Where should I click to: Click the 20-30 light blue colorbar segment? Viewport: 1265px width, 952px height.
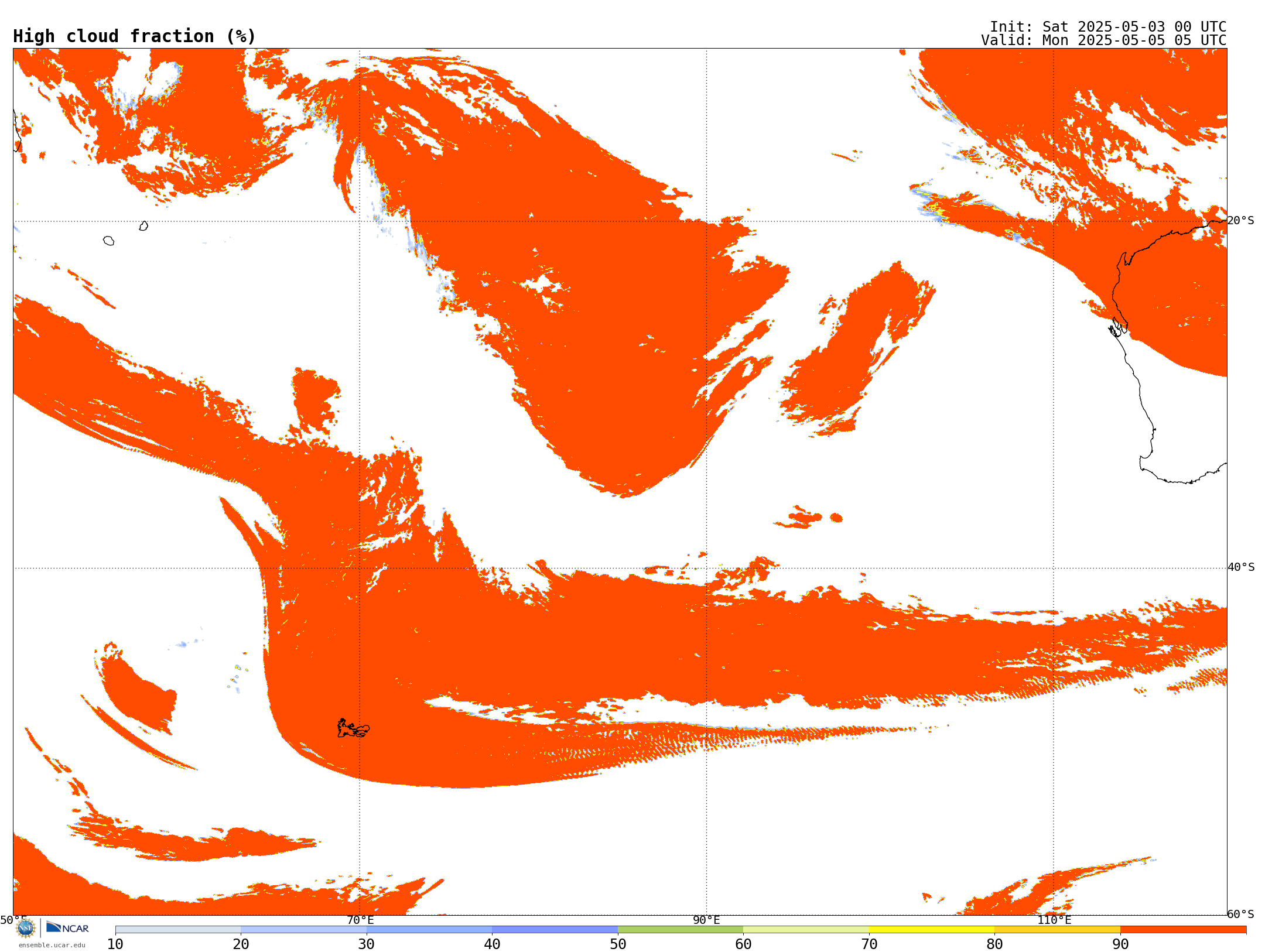click(303, 930)
